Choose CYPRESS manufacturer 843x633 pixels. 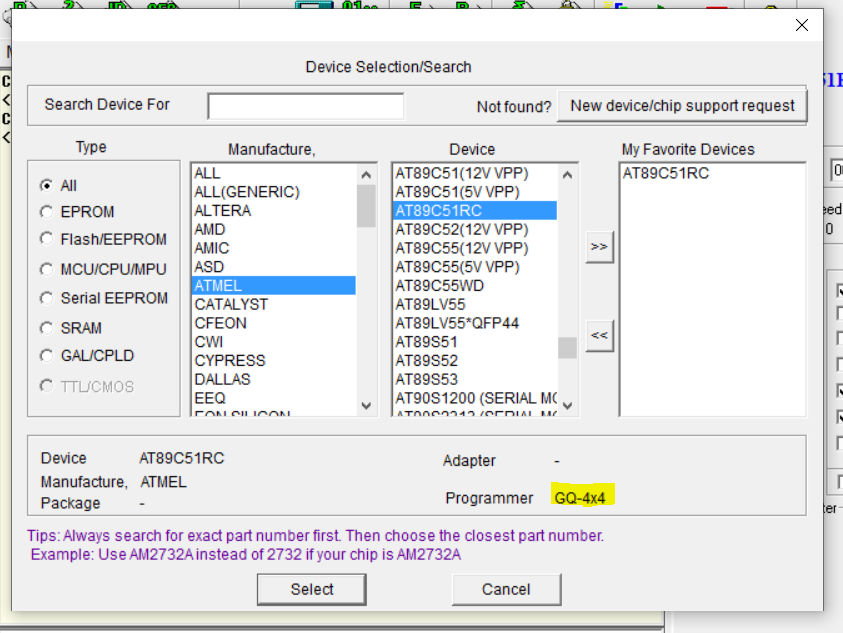coord(230,361)
